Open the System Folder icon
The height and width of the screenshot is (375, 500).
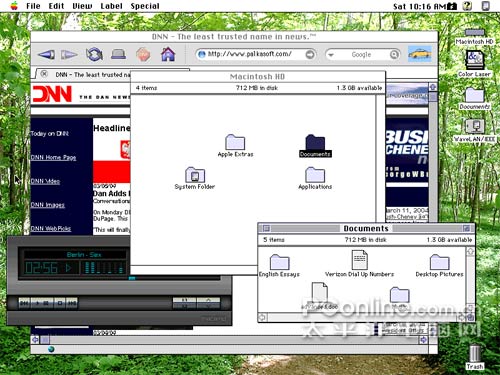[x=195, y=178]
